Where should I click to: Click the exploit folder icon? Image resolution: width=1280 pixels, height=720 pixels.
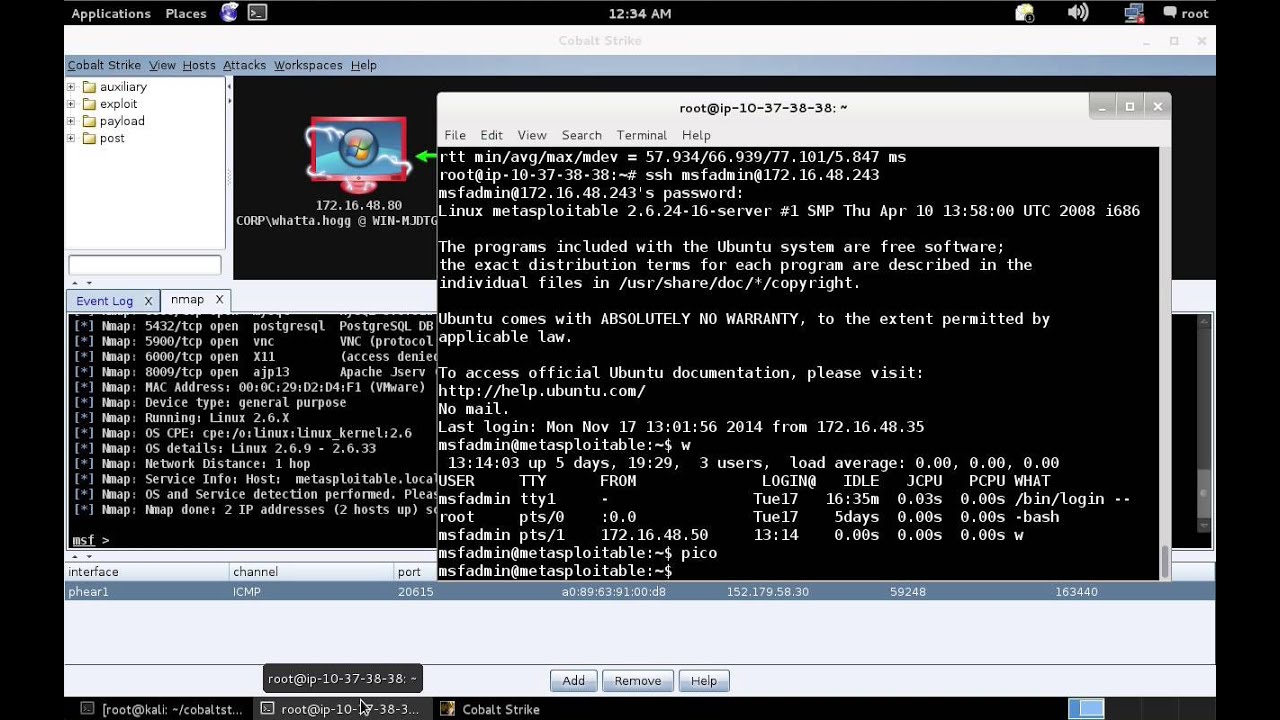tap(89, 104)
